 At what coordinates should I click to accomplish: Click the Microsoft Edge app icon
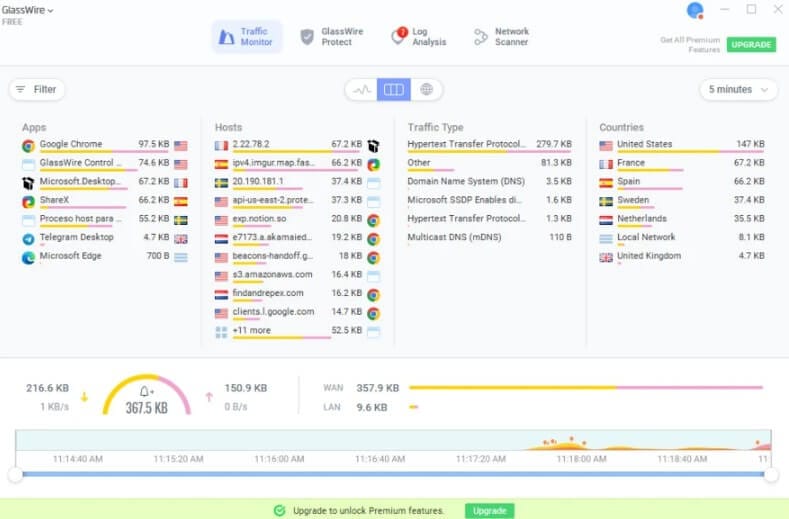[28, 258]
